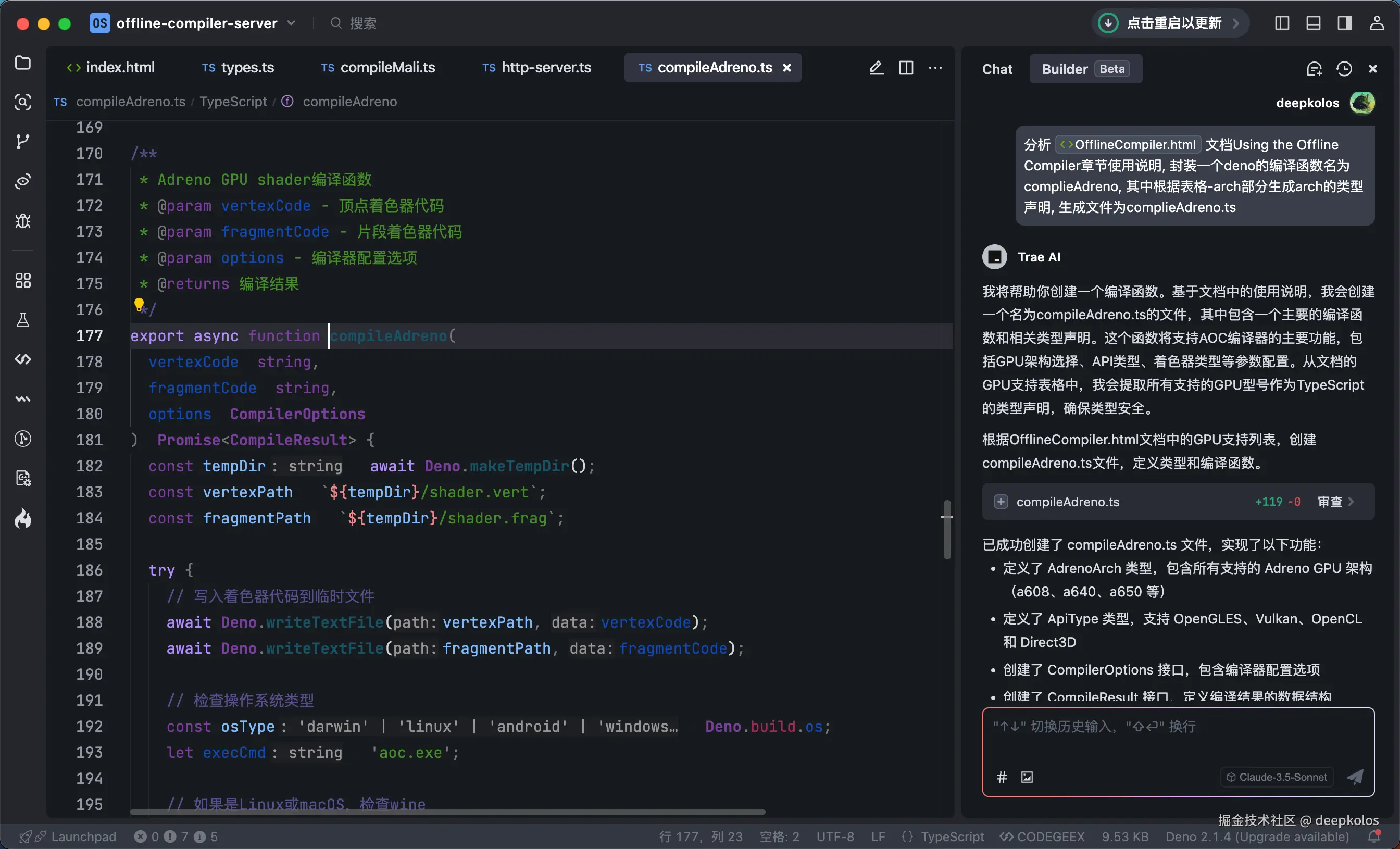Click the image attachment icon in chat input

pos(1027,777)
